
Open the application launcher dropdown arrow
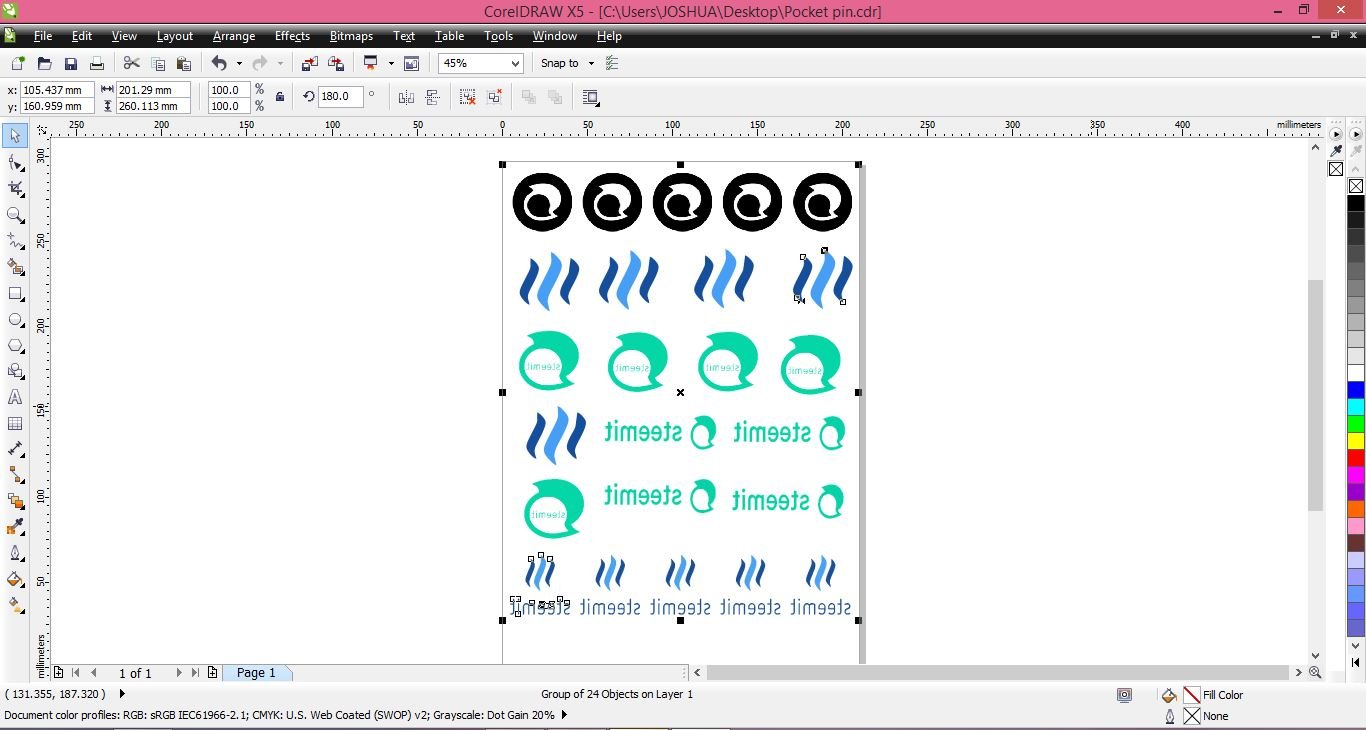[x=391, y=63]
